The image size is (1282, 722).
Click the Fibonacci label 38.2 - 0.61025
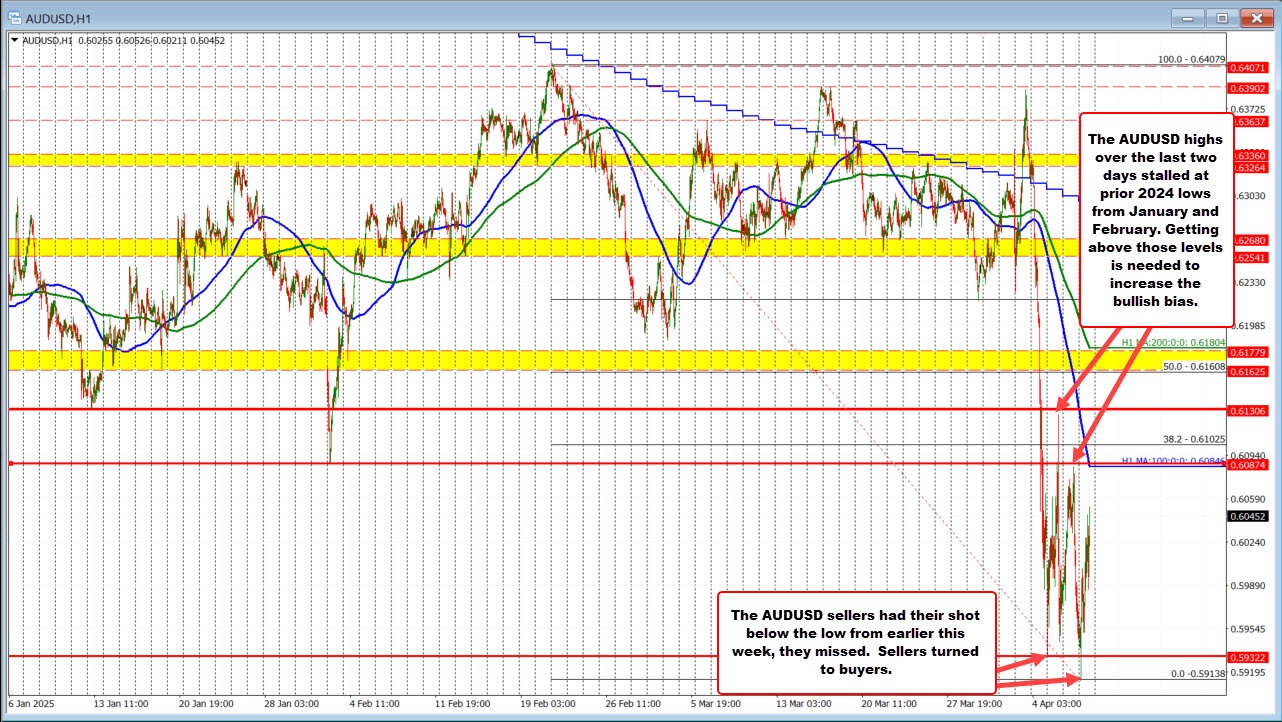point(1194,438)
